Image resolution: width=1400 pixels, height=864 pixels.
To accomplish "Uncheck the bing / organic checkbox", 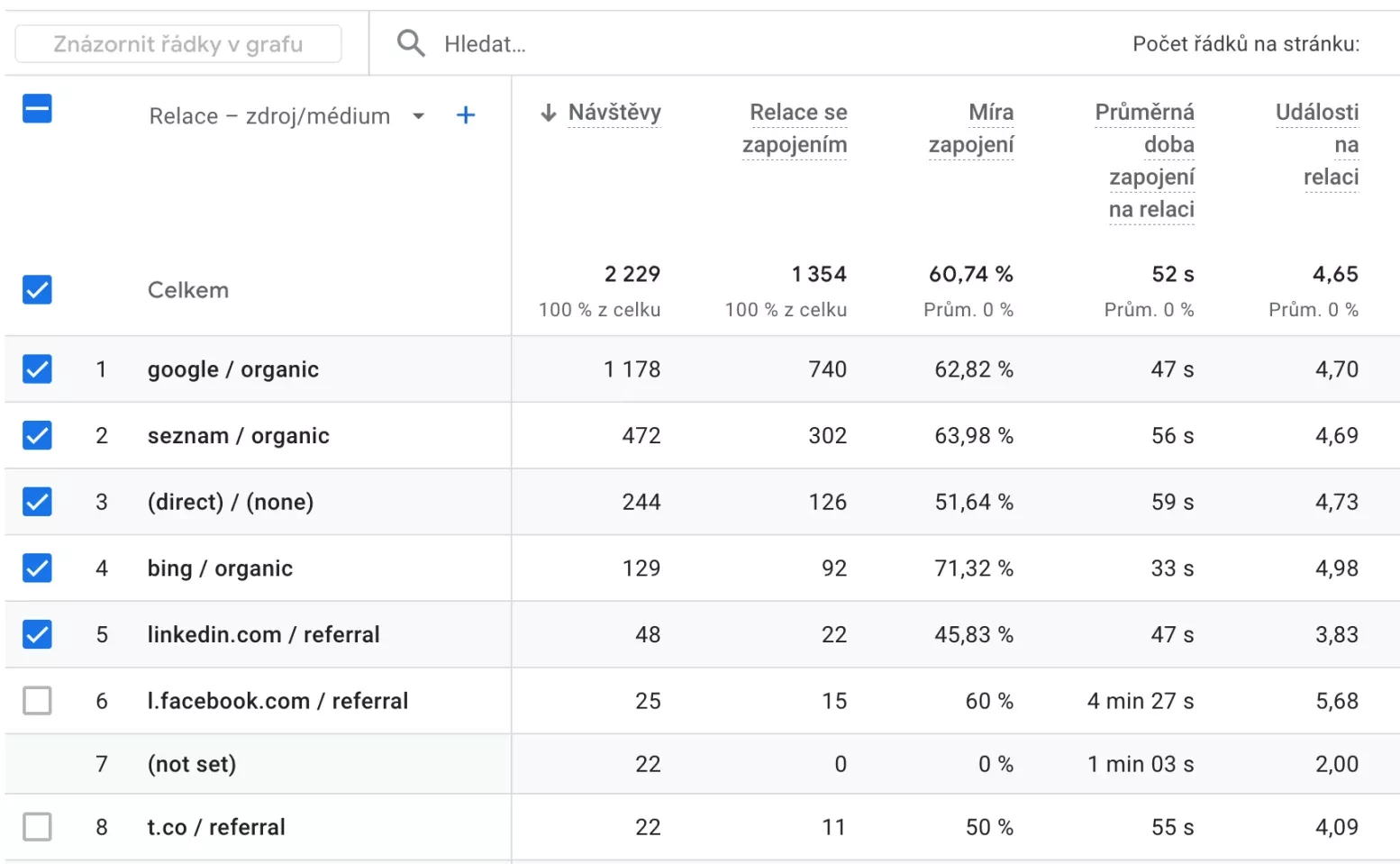I will (37, 568).
